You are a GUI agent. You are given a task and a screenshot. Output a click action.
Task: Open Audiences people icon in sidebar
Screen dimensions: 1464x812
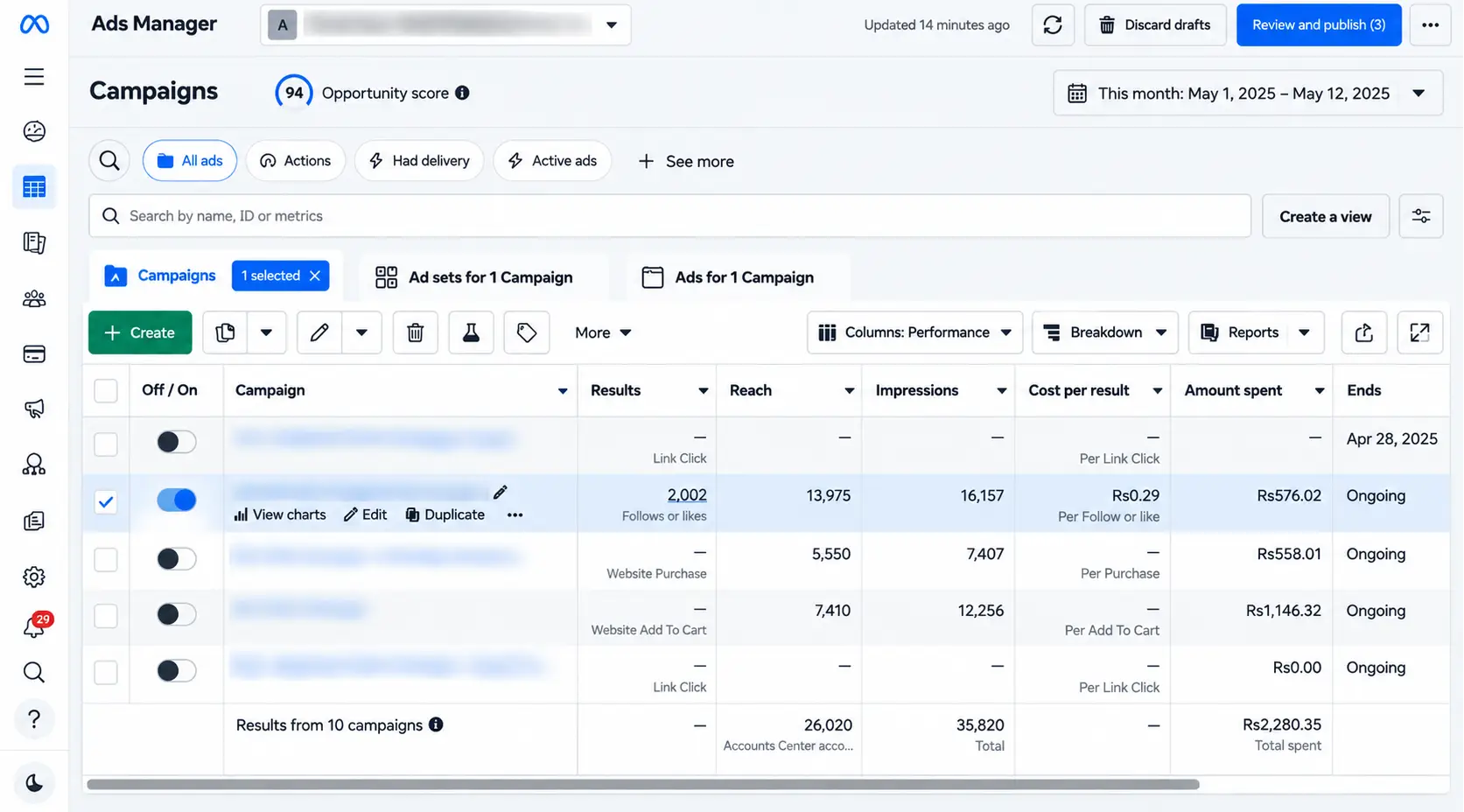(34, 299)
